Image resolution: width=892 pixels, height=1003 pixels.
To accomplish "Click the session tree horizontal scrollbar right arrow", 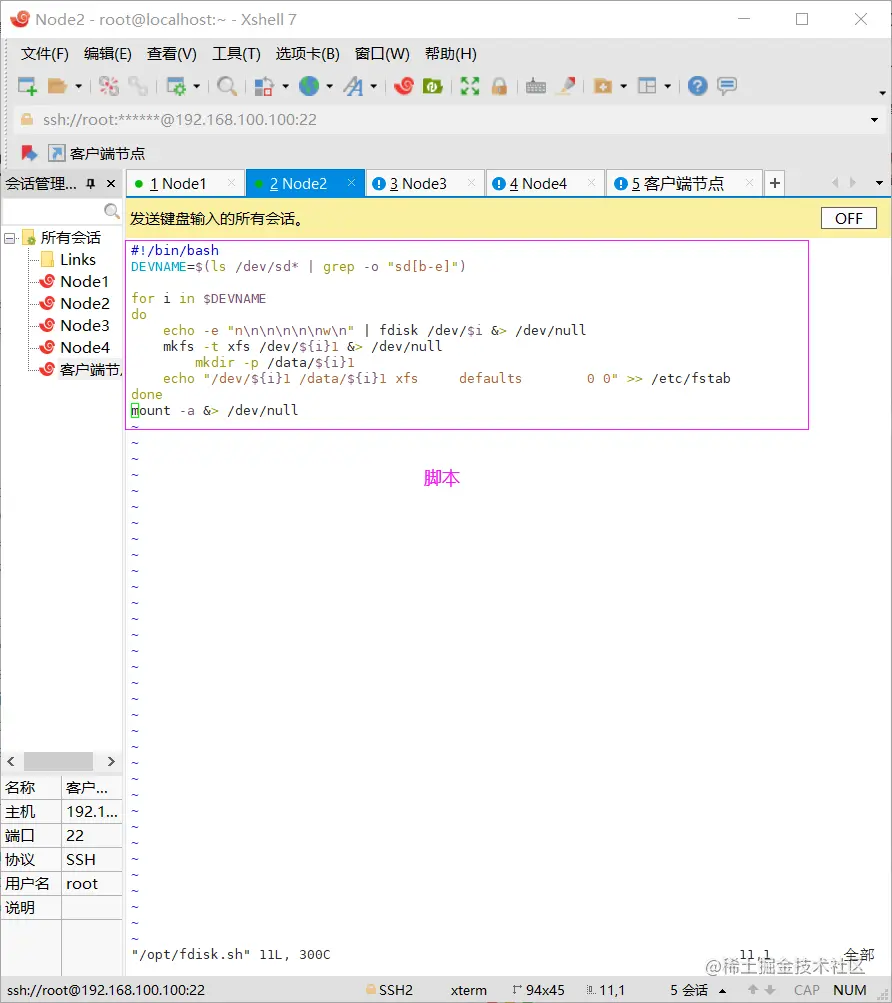I will tap(111, 761).
